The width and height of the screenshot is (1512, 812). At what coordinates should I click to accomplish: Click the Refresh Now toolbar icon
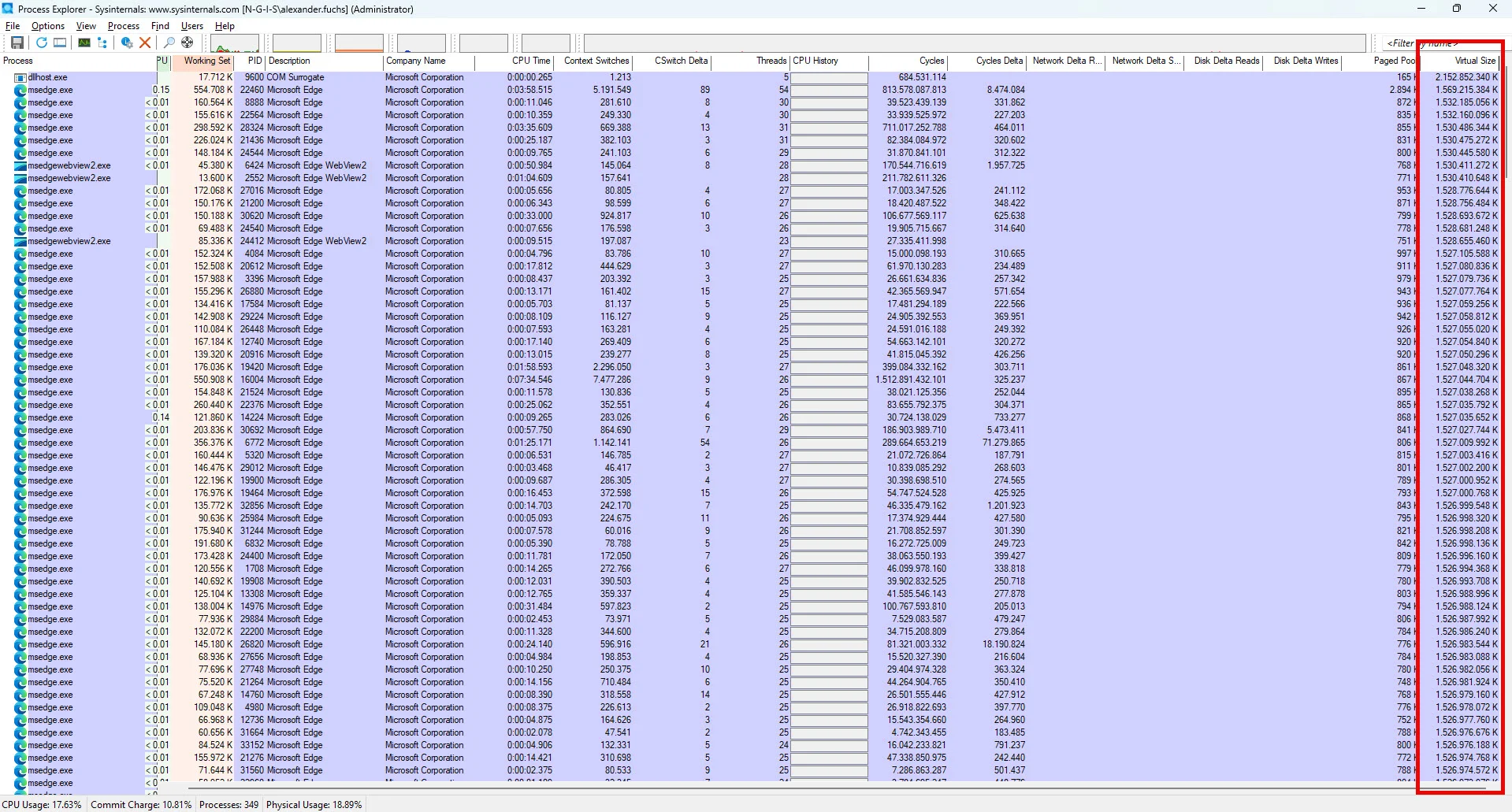tap(42, 43)
